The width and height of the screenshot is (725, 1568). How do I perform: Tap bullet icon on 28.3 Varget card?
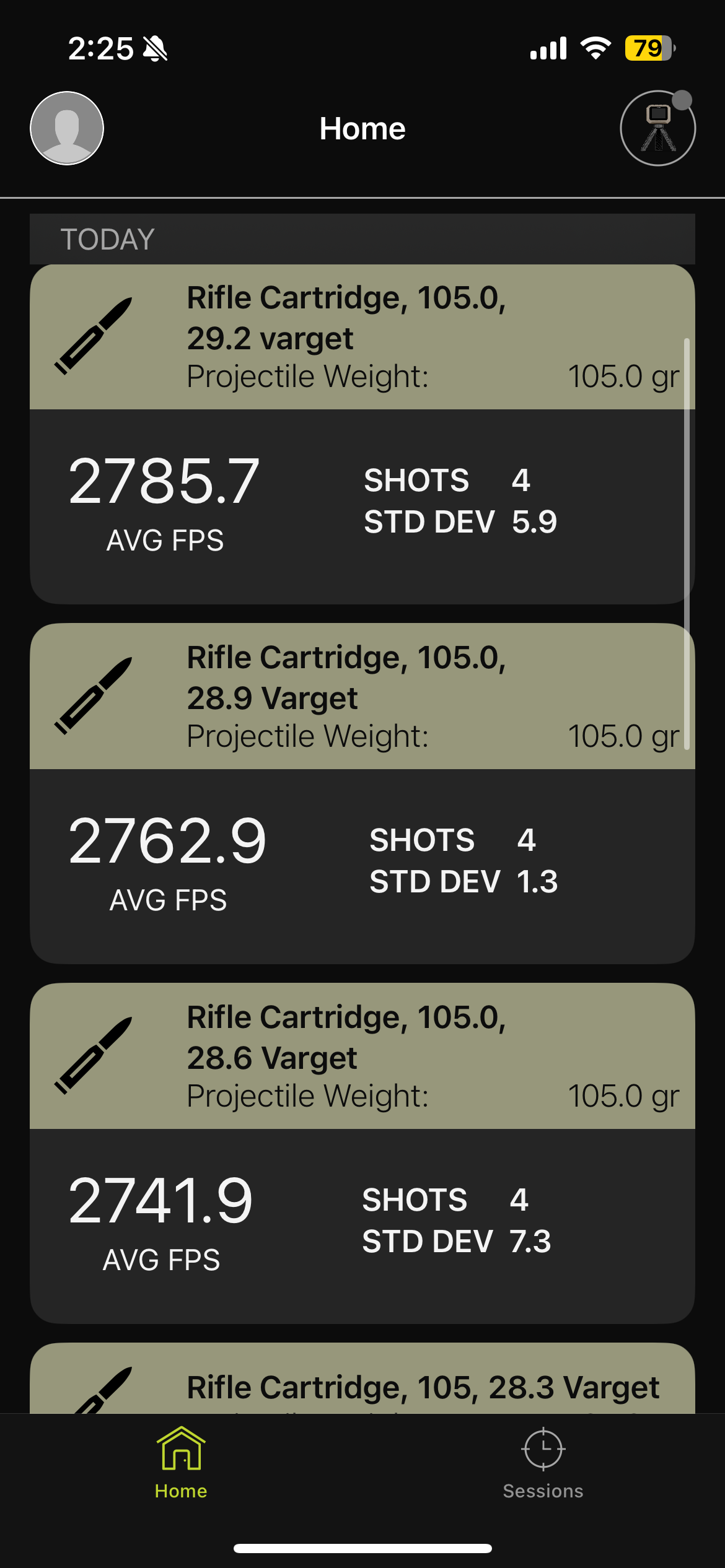(102, 1391)
